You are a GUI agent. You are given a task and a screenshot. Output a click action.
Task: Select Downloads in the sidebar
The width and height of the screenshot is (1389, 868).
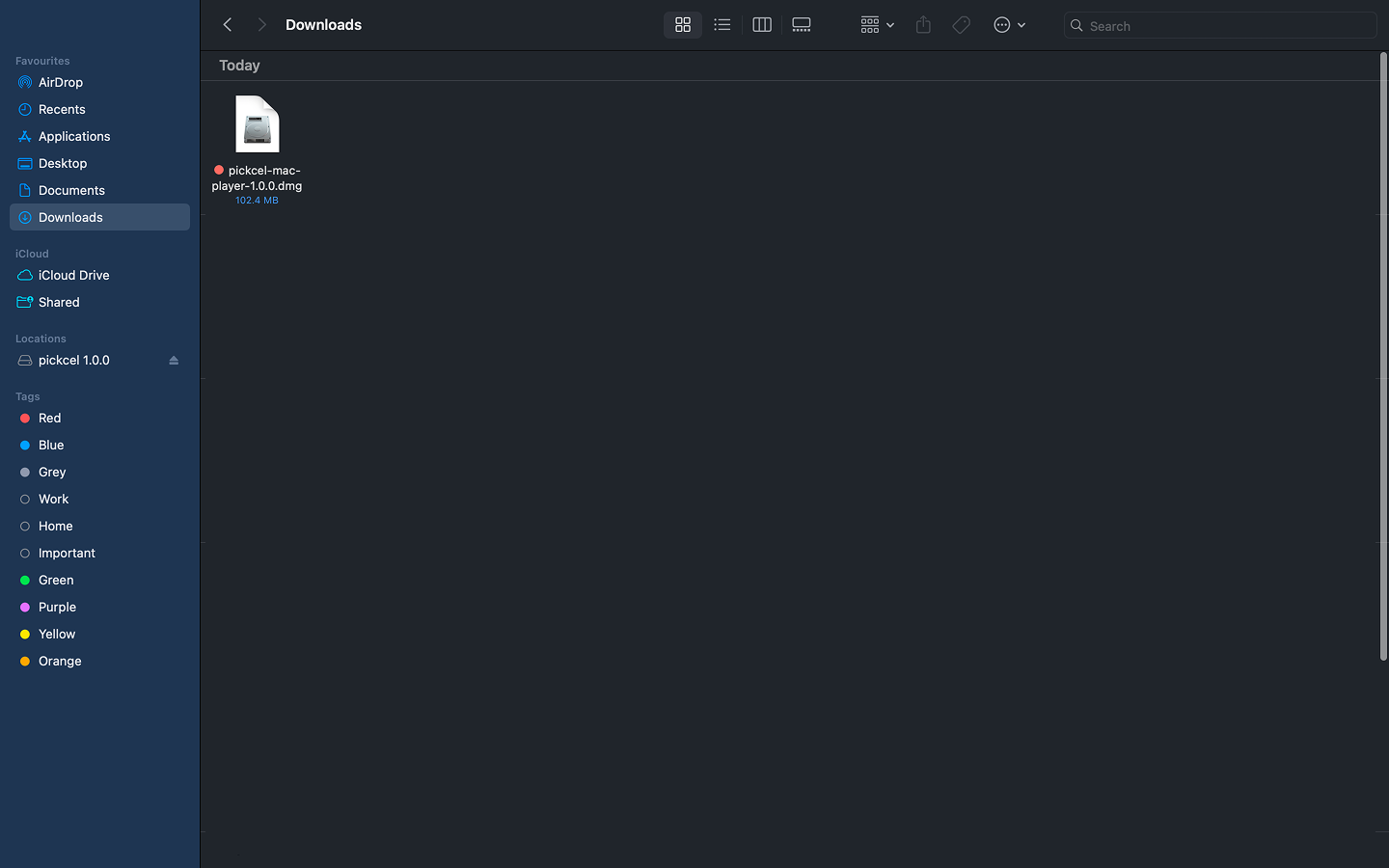71,217
